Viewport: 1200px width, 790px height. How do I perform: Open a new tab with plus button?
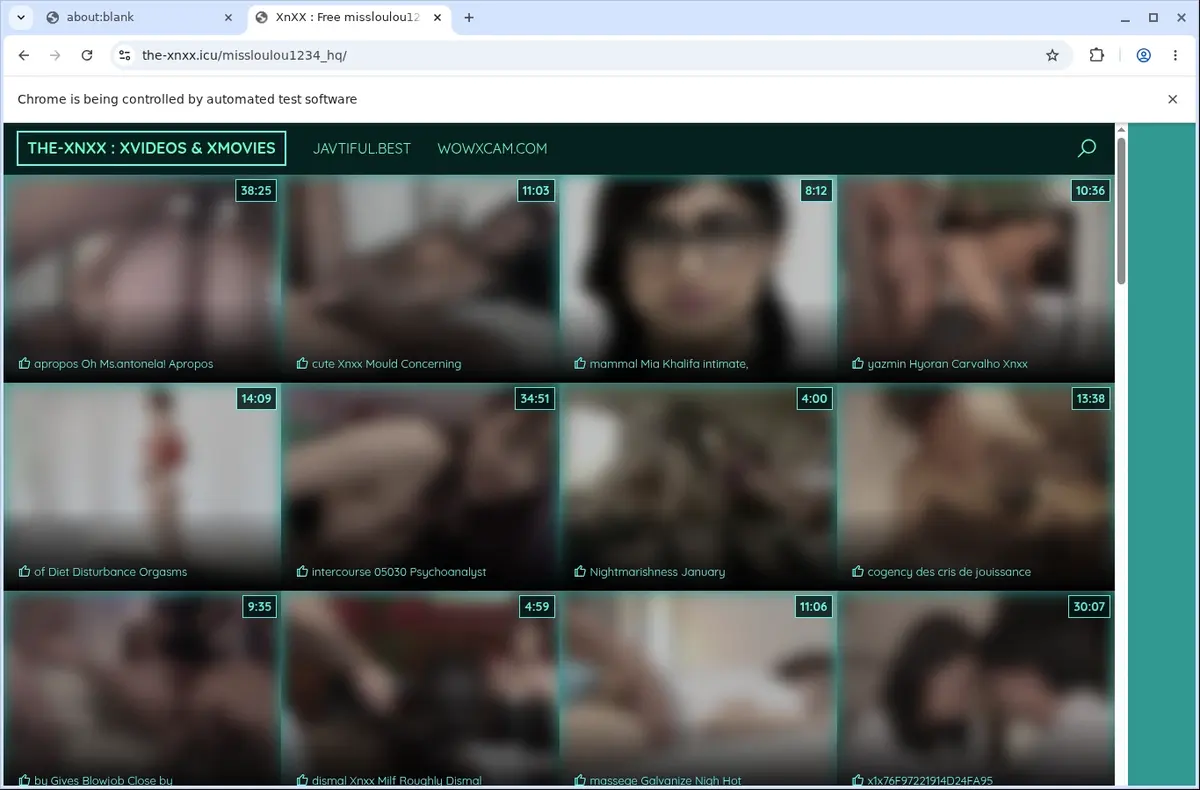pyautogui.click(x=469, y=17)
